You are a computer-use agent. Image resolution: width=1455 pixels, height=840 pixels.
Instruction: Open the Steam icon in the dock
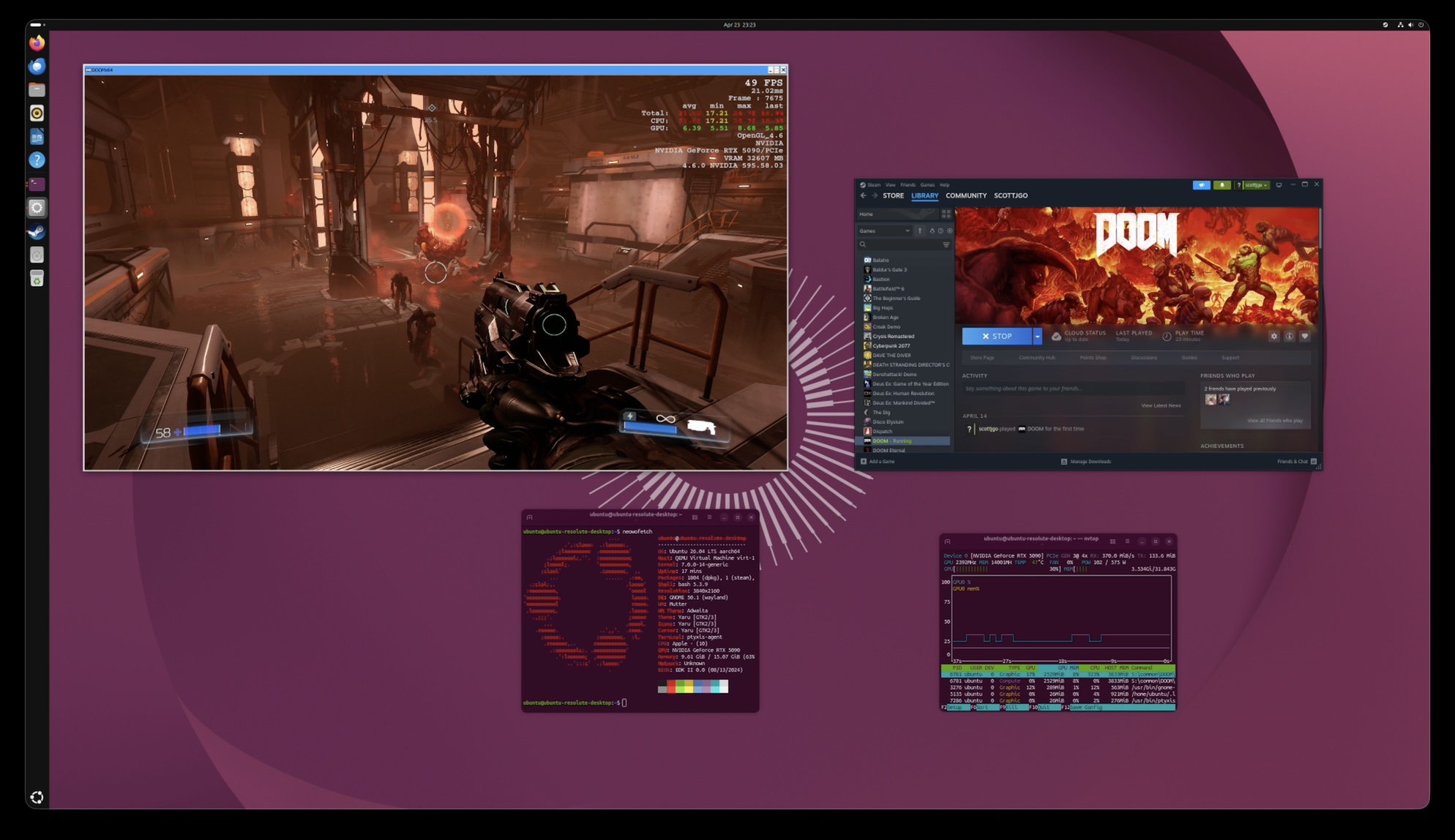[37, 231]
